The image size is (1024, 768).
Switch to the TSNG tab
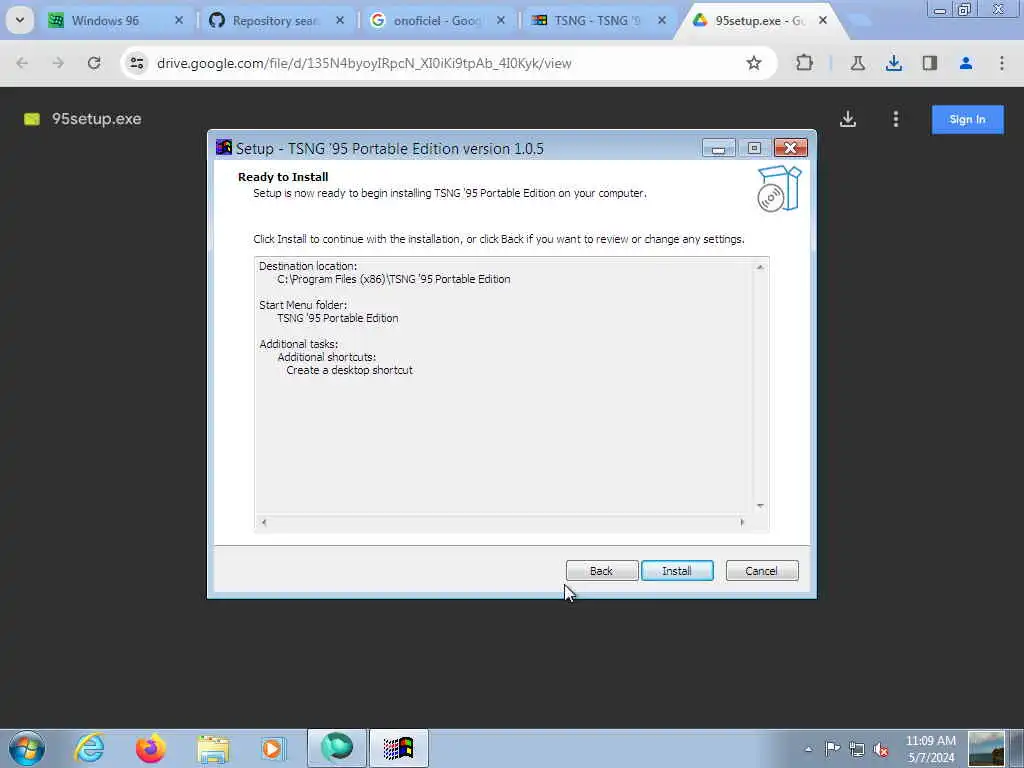(x=596, y=21)
